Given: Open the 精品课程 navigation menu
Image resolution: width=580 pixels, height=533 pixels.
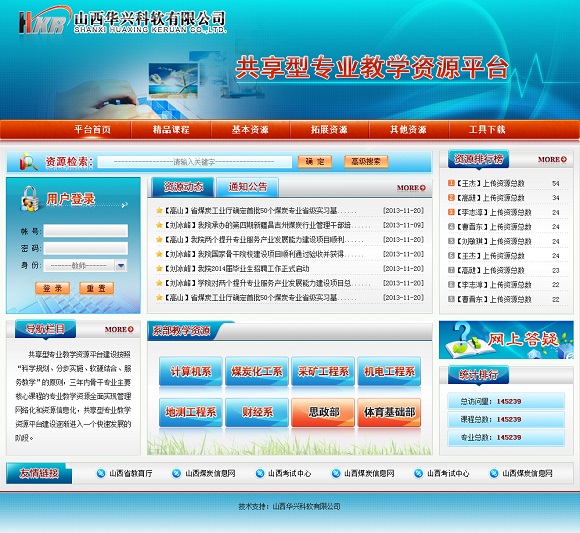Looking at the screenshot, I should tap(171, 130).
